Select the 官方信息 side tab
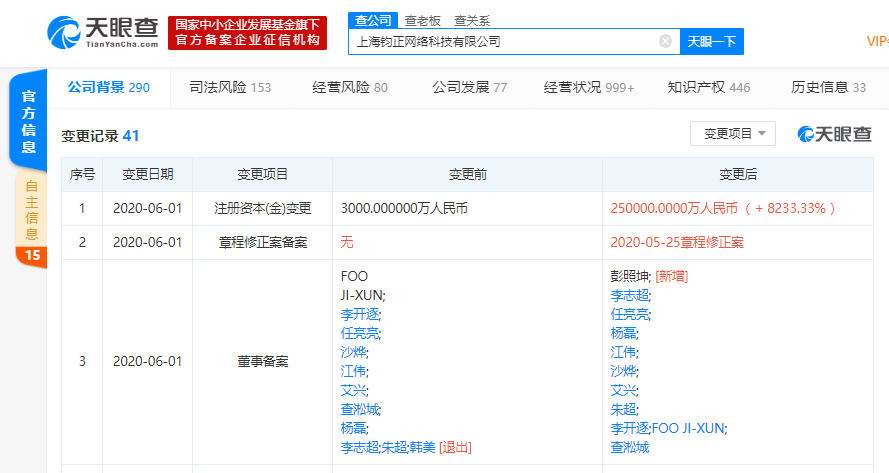This screenshot has width=889, height=473. (x=28, y=121)
